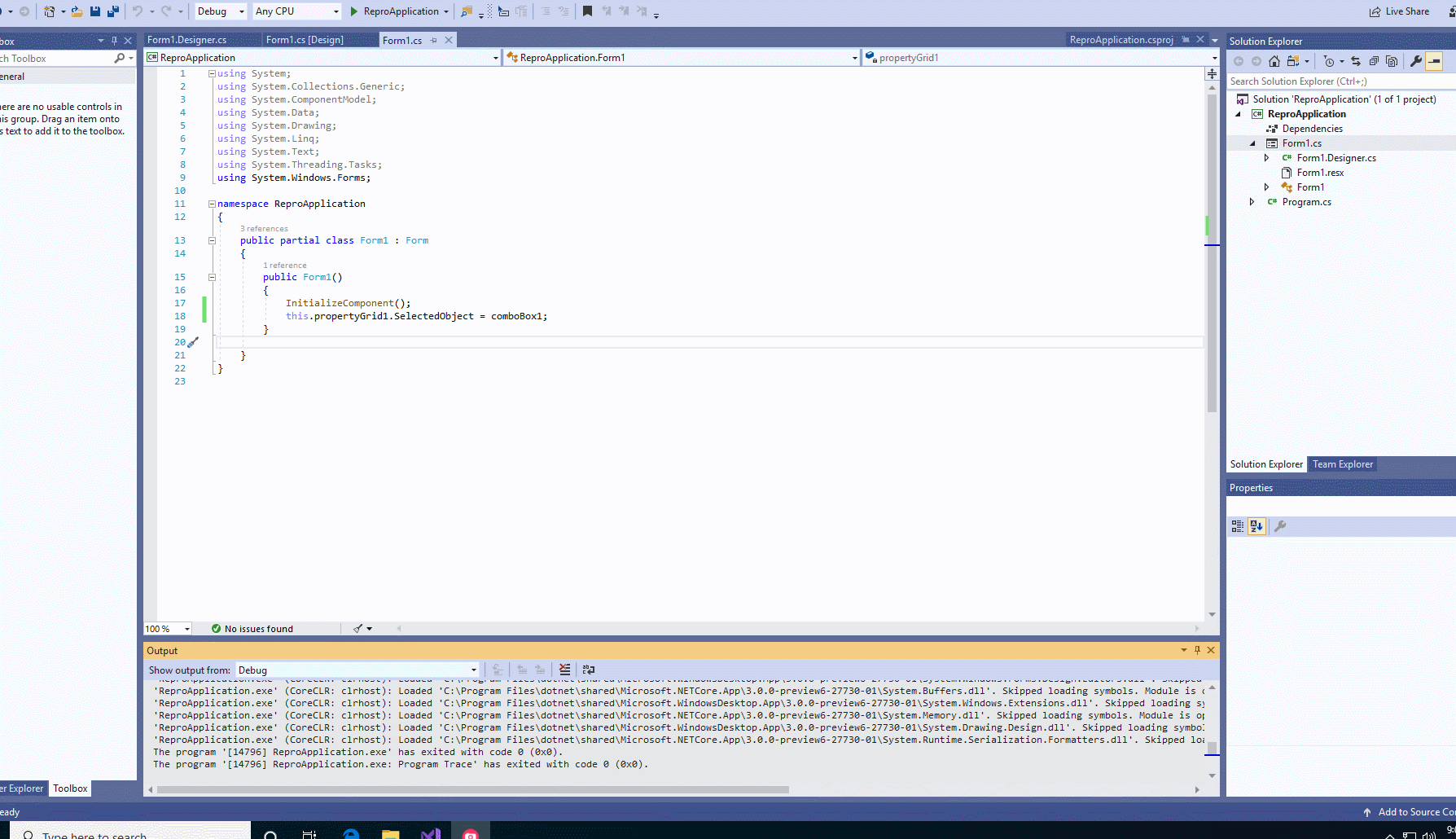Click Sync with Active Document icon
1456x839 pixels.
point(1356,61)
